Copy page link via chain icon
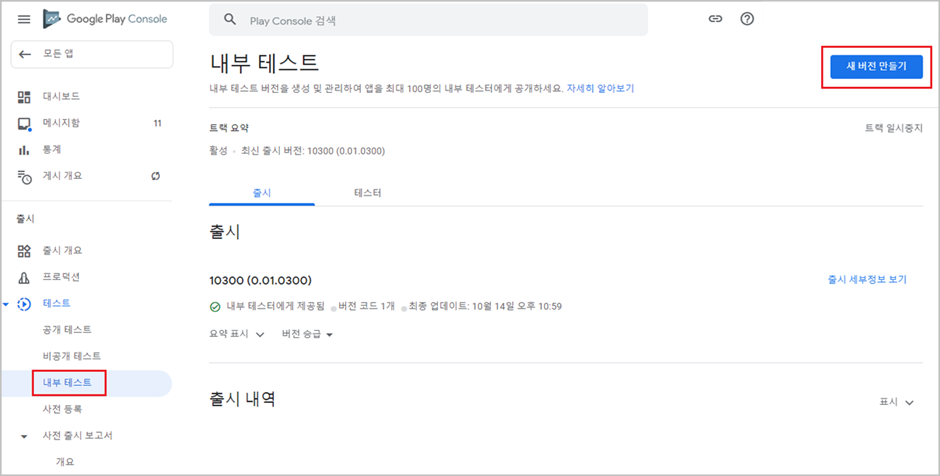This screenshot has height=476, width=940. [715, 19]
